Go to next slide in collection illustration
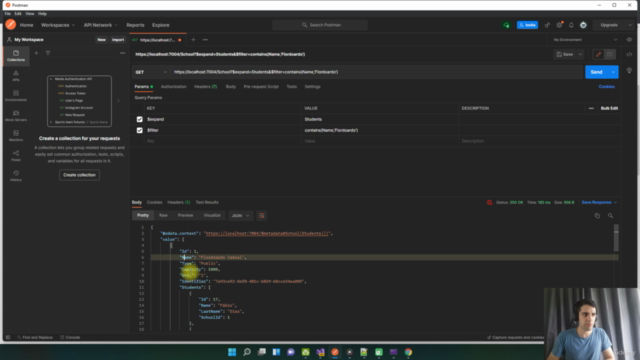Screen dimensions: 640x360 click(118, 100)
